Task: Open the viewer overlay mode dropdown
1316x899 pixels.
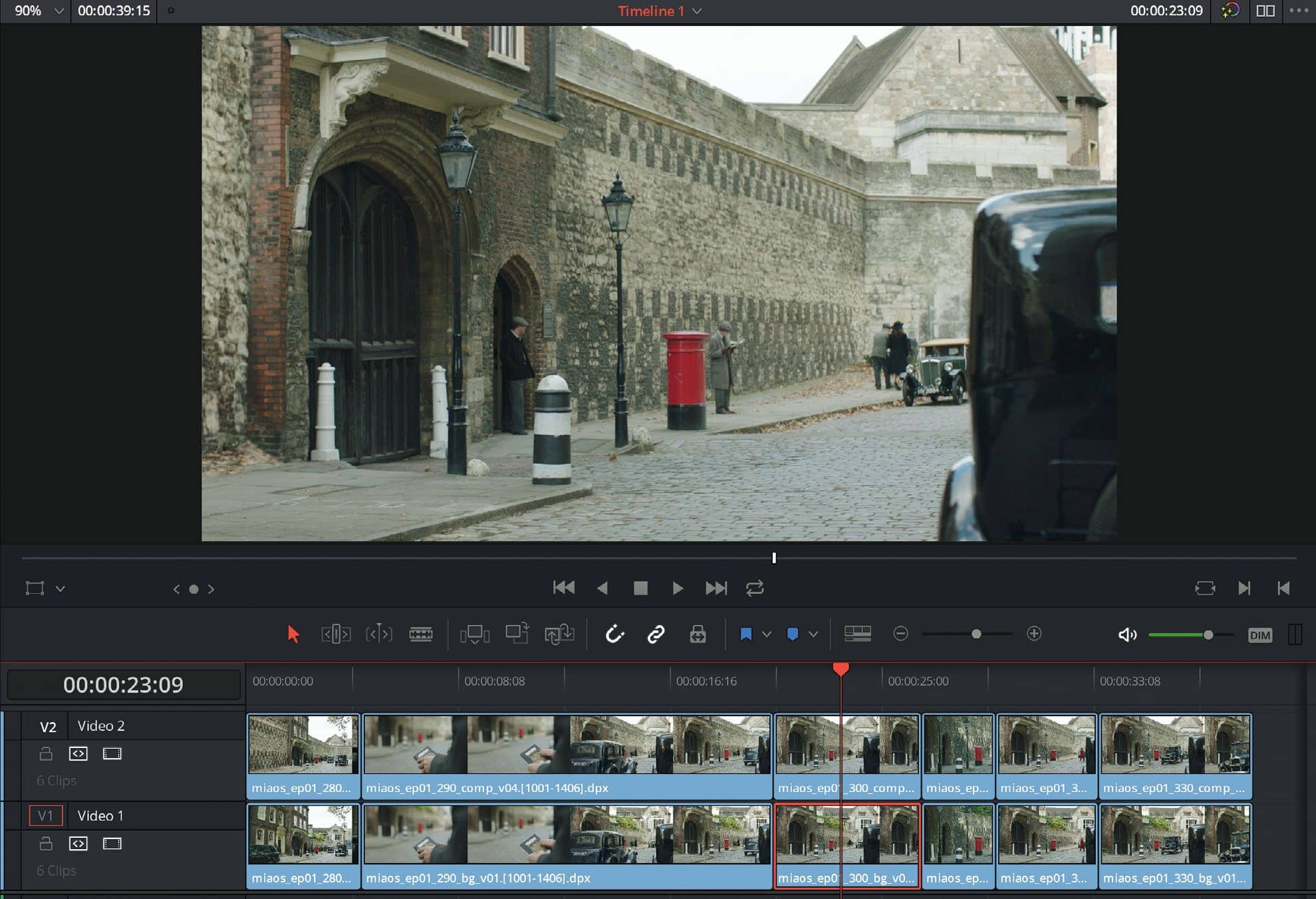Action: pyautogui.click(x=61, y=588)
